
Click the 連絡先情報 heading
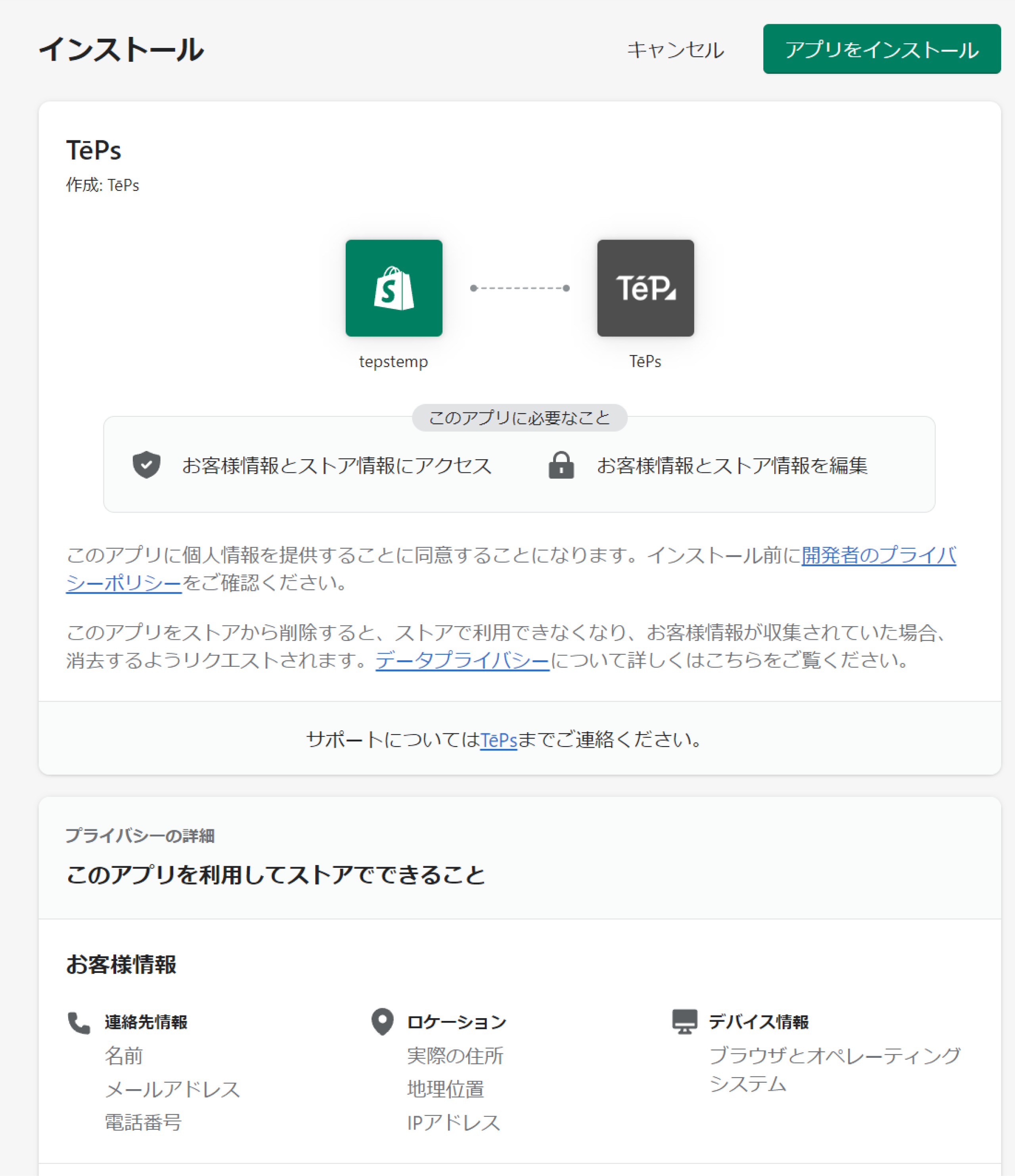point(146,1022)
